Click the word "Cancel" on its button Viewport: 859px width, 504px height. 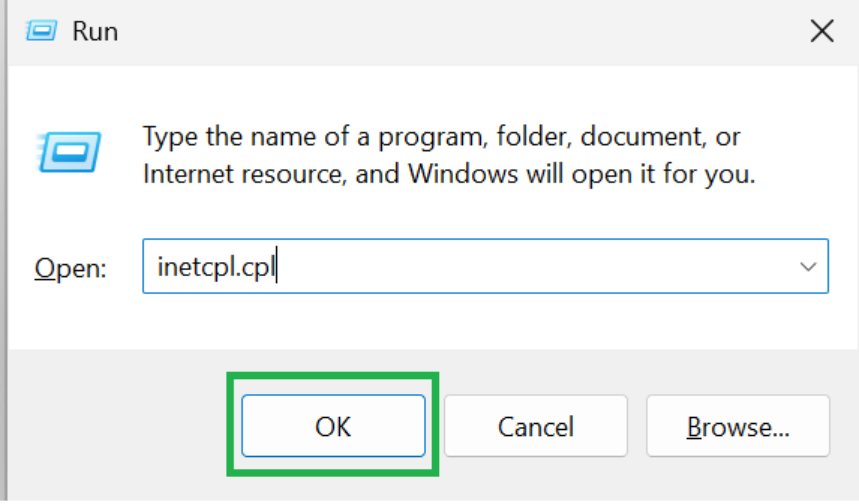click(535, 426)
